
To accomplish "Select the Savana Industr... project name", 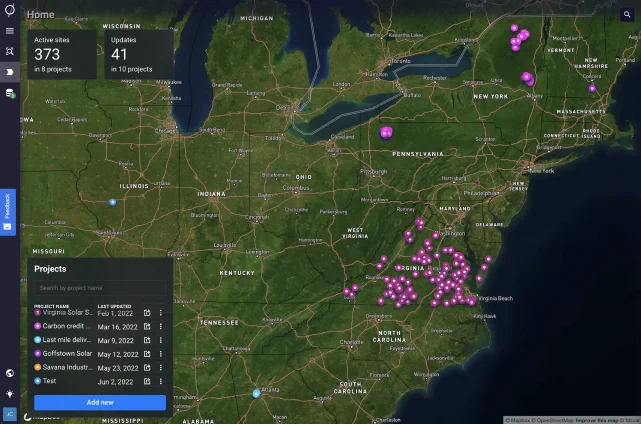I will (68, 367).
